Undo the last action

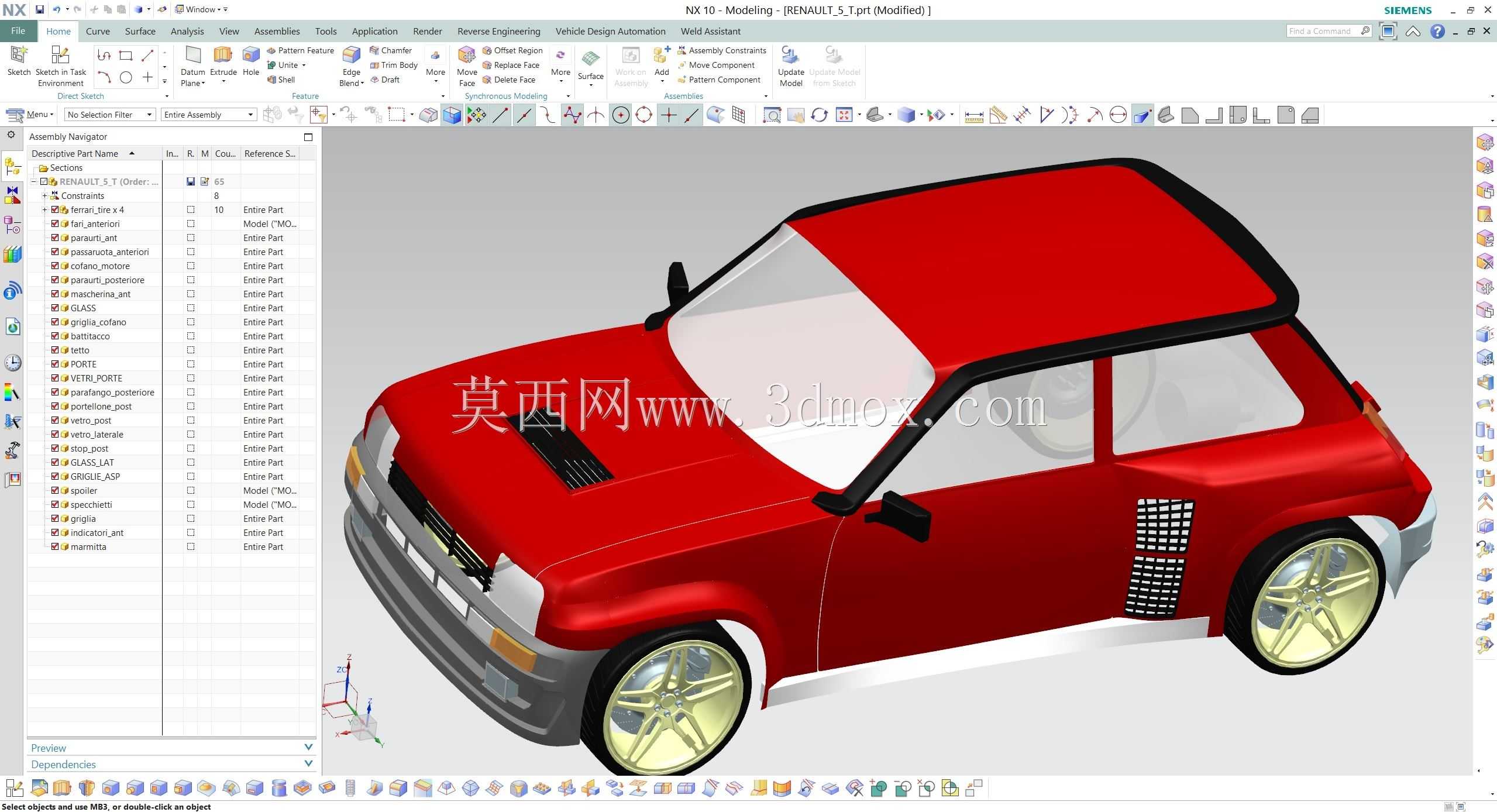coord(57,9)
